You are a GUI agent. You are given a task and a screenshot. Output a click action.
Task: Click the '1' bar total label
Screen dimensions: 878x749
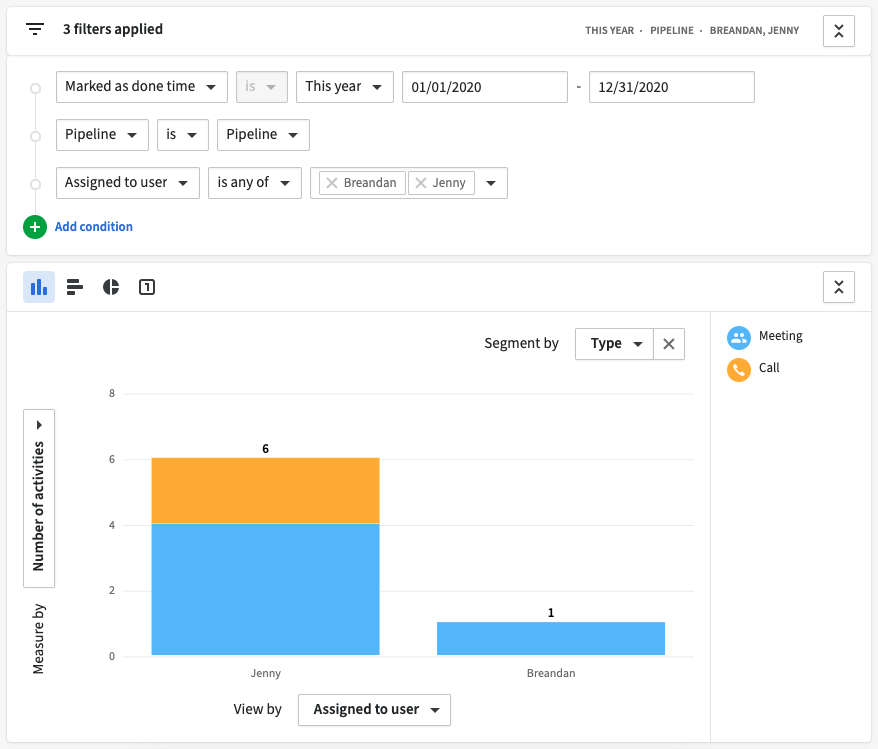(550, 613)
